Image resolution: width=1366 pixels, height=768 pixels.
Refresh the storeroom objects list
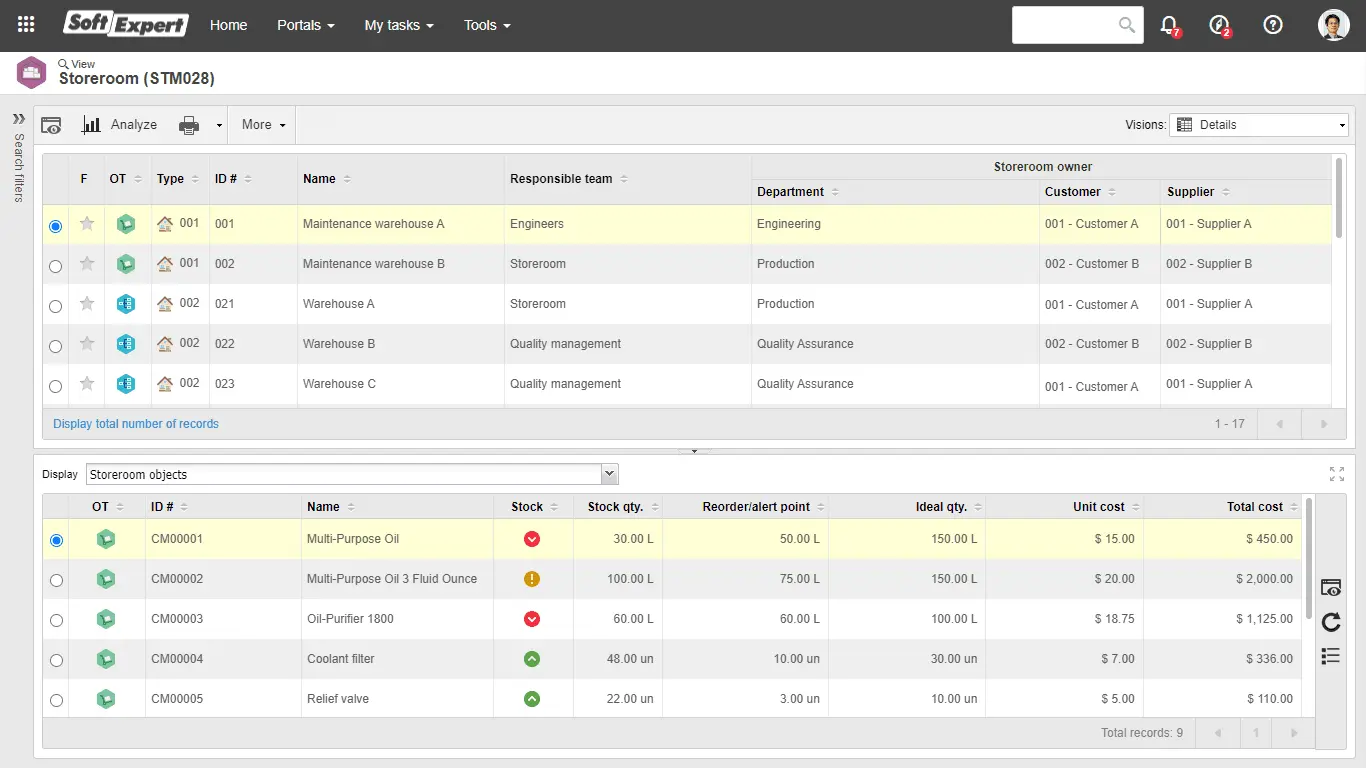1330,622
